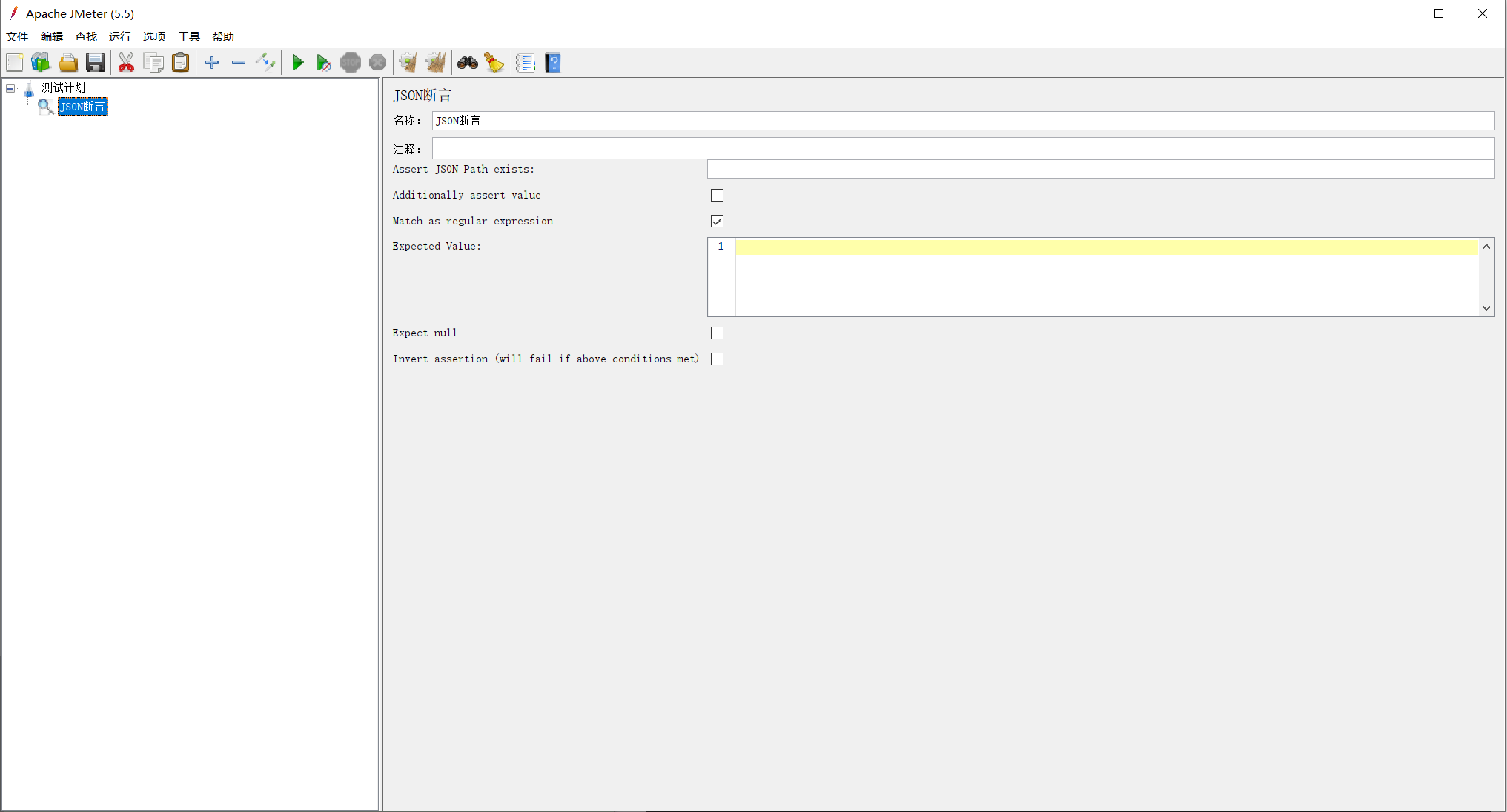
Task: Open Search with binoculars icon
Action: pos(468,63)
